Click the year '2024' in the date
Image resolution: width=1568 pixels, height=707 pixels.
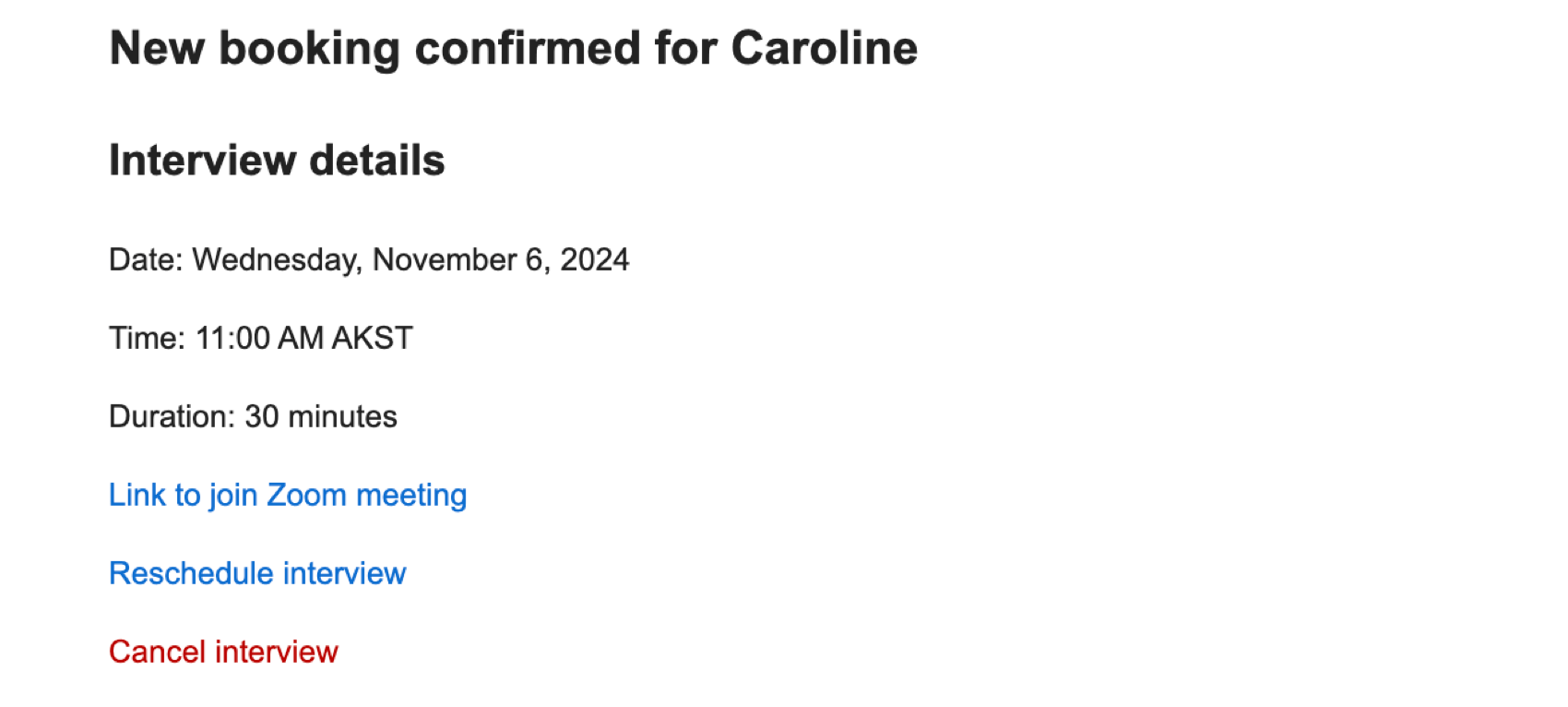pyautogui.click(x=595, y=260)
